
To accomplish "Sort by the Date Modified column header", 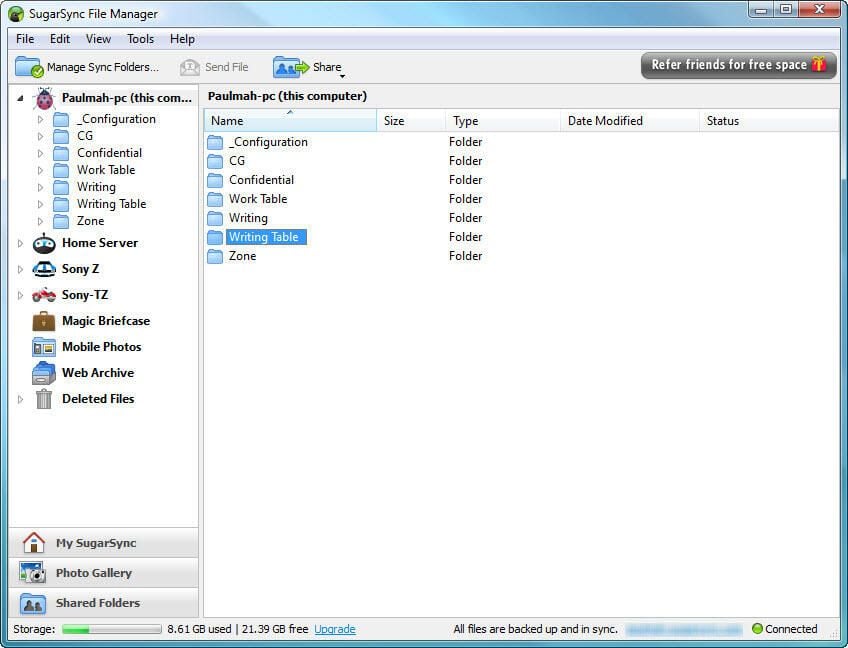I will (x=630, y=121).
